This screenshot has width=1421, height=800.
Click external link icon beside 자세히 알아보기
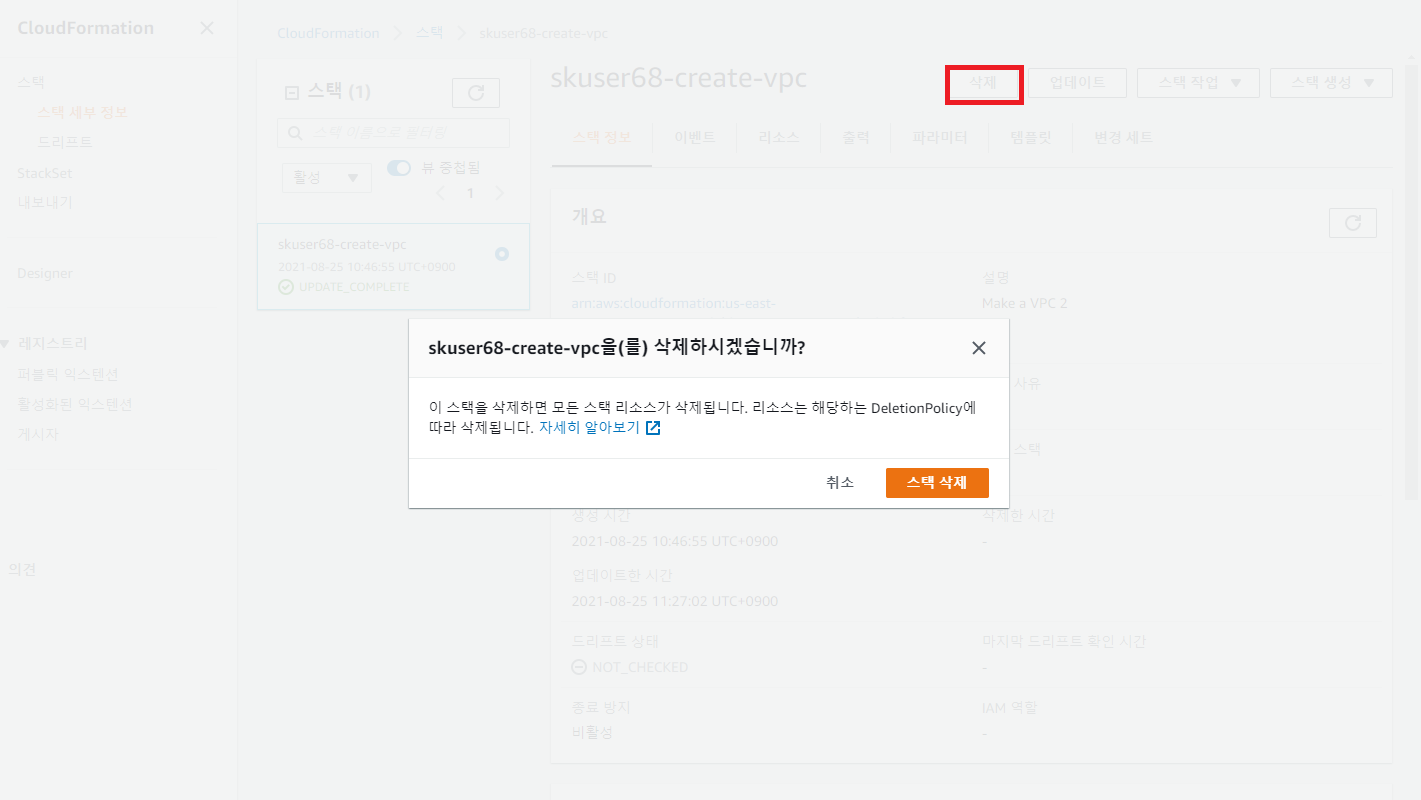click(x=653, y=428)
